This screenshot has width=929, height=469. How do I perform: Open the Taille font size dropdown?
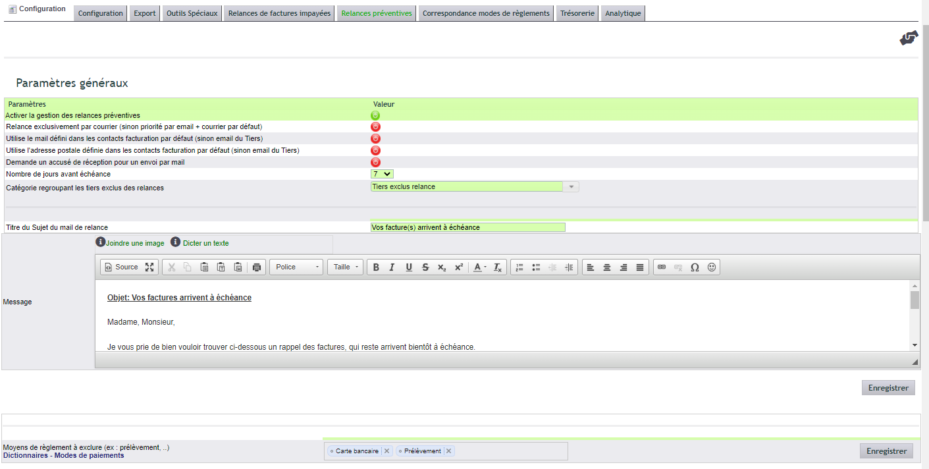(x=345, y=267)
